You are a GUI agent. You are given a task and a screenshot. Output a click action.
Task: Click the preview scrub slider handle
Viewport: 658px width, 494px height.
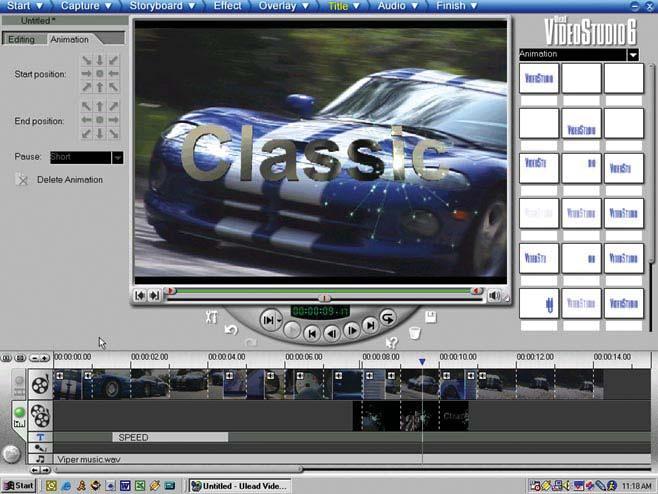tap(324, 298)
